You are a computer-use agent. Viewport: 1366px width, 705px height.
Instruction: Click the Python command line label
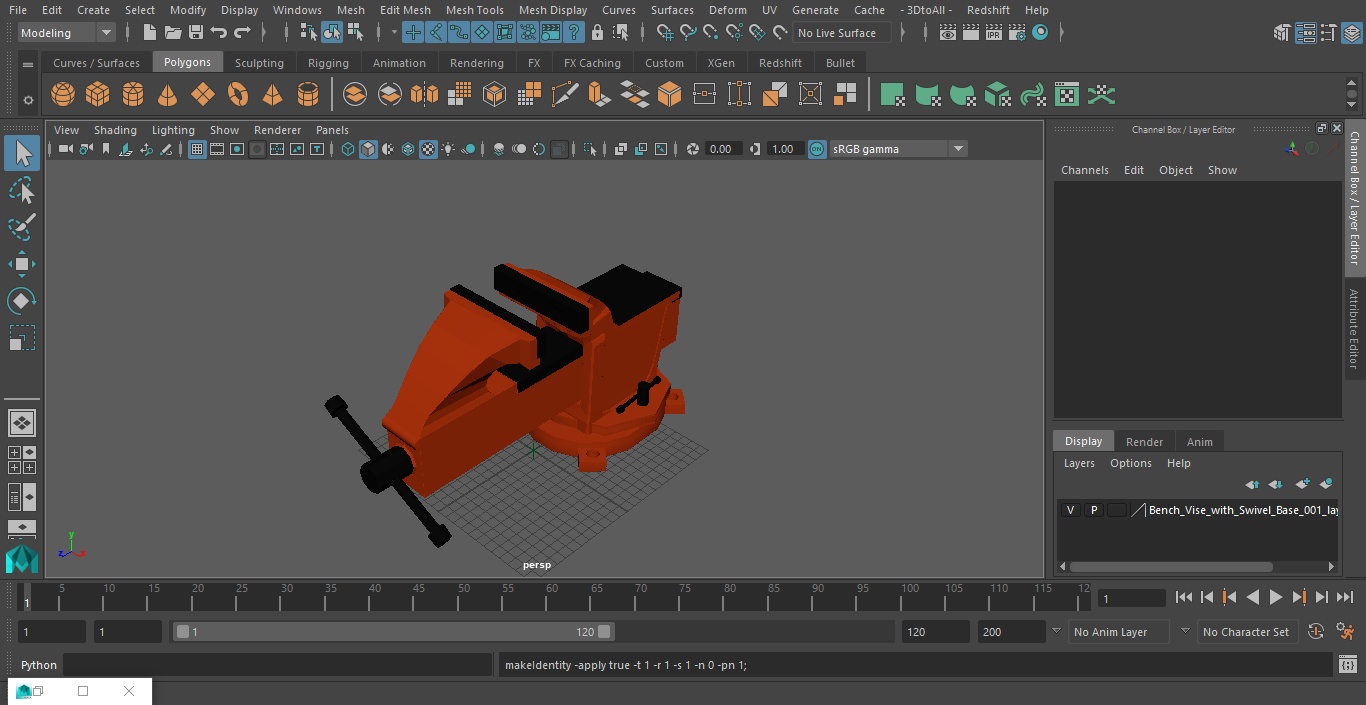[39, 665]
